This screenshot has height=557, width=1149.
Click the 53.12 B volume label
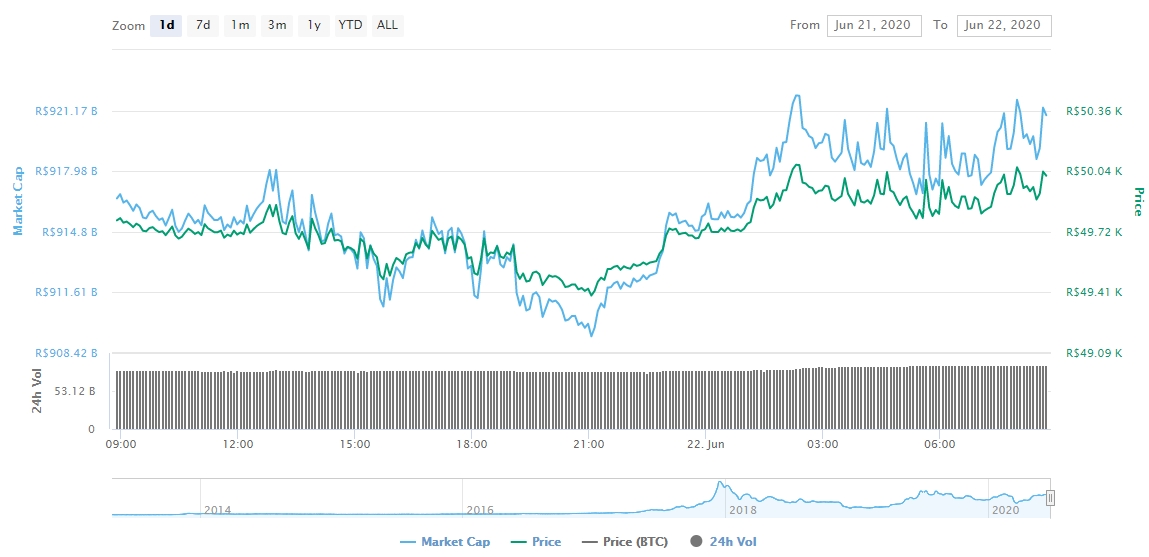(76, 391)
